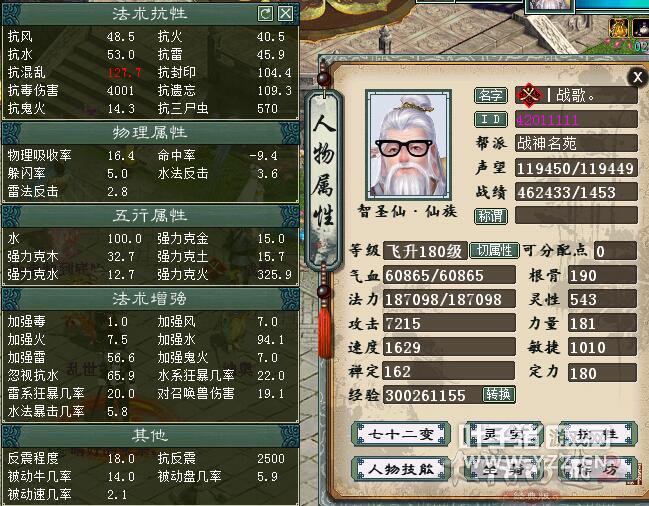Open the 称谓 title selector
Image resolution: width=649 pixels, height=506 pixels.
click(490, 216)
